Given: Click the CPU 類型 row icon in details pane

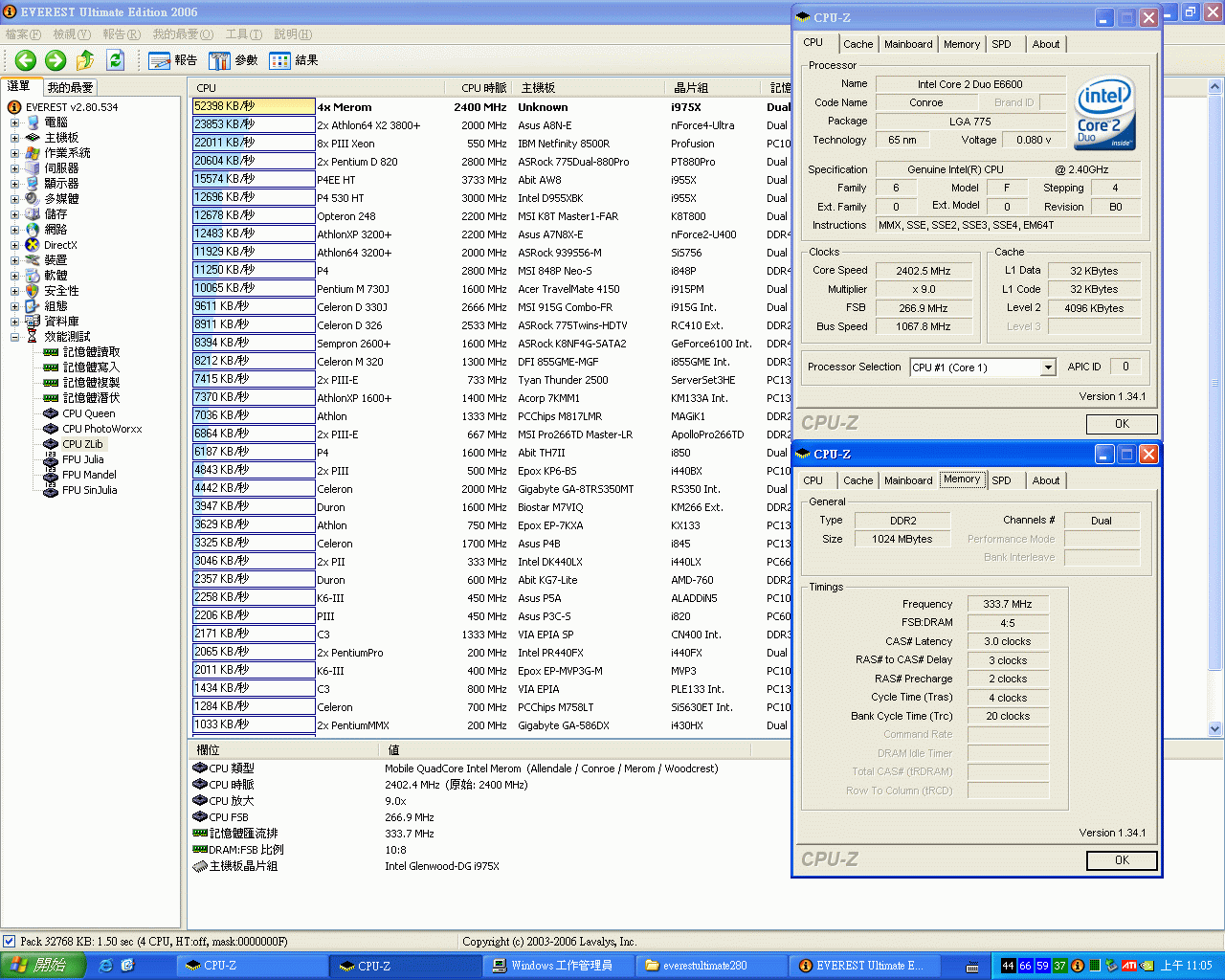Looking at the screenshot, I should [x=200, y=768].
